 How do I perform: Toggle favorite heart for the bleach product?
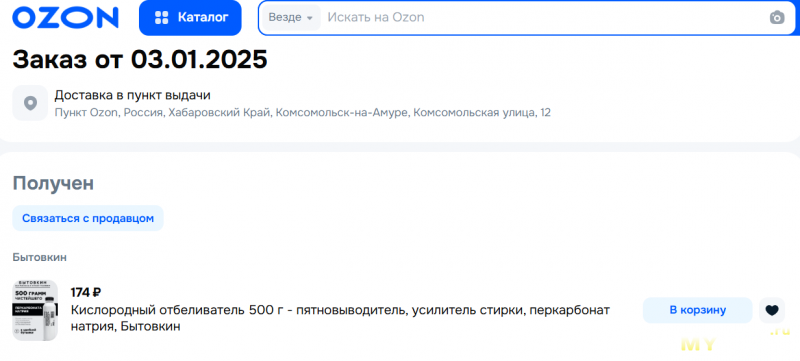tap(772, 310)
